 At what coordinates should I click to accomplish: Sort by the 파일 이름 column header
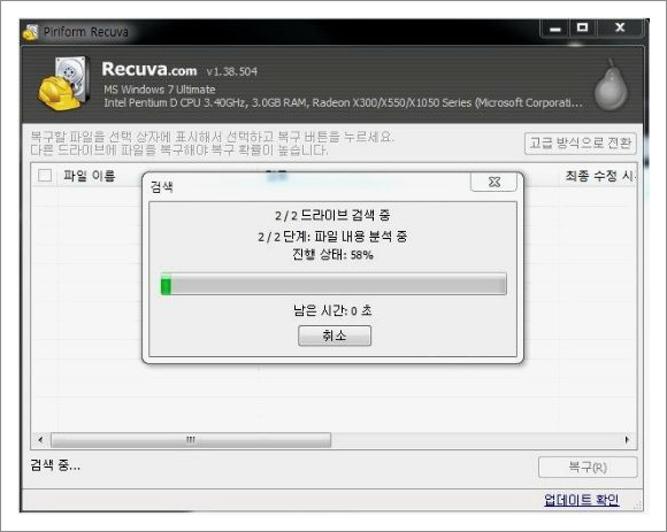[89, 176]
